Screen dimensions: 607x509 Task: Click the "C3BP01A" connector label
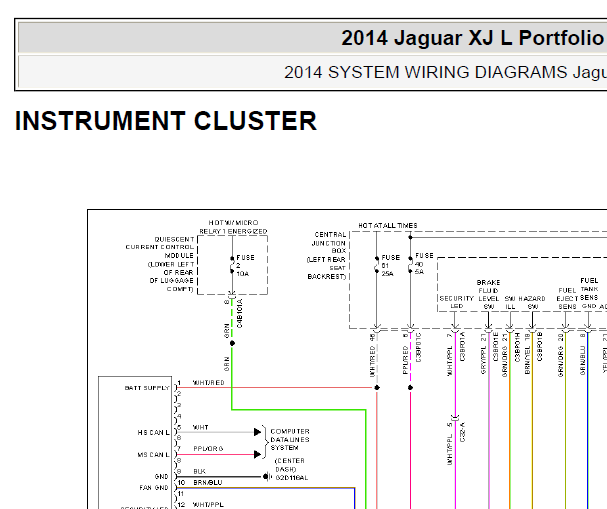tap(463, 347)
